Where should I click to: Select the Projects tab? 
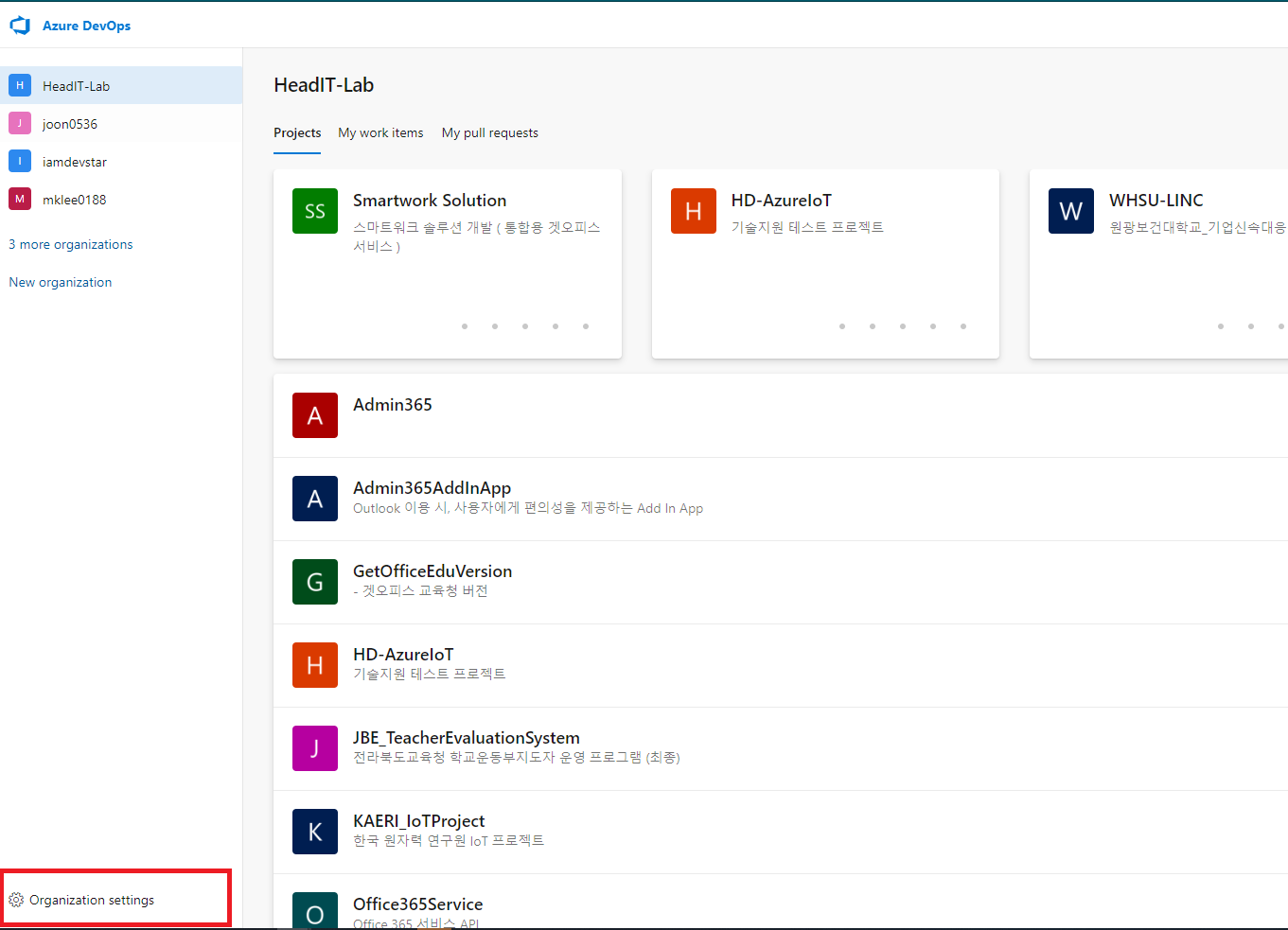coord(297,132)
